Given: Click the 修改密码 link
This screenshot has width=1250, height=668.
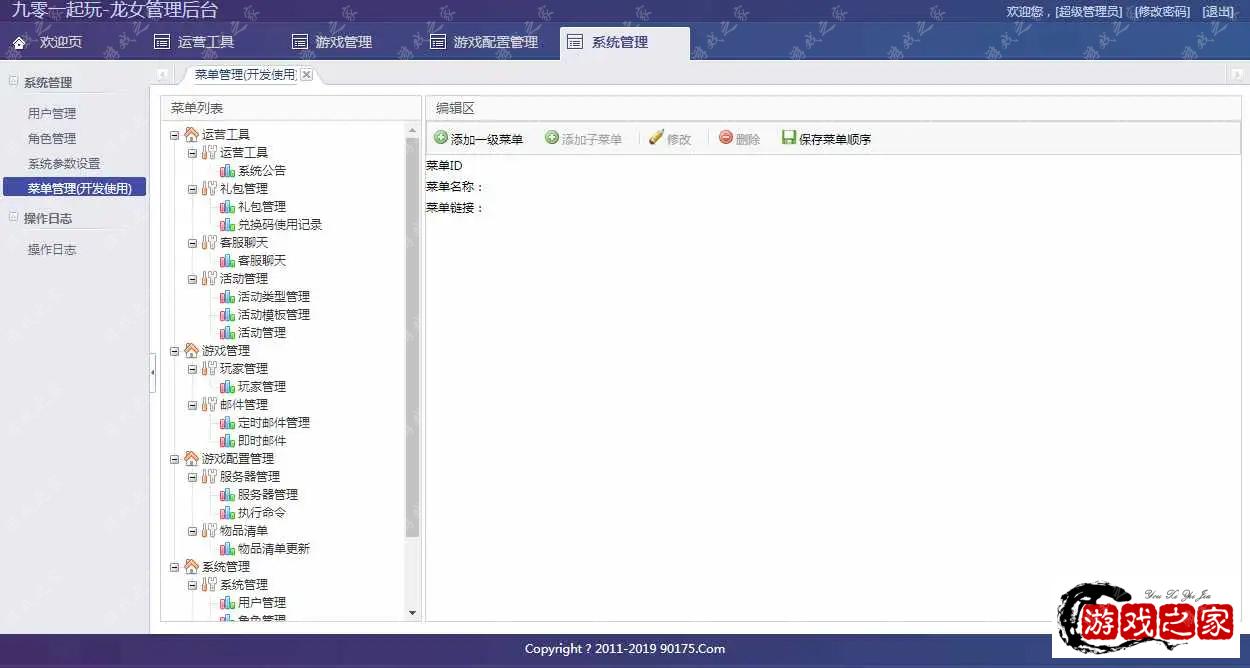Looking at the screenshot, I should click(x=1162, y=12).
